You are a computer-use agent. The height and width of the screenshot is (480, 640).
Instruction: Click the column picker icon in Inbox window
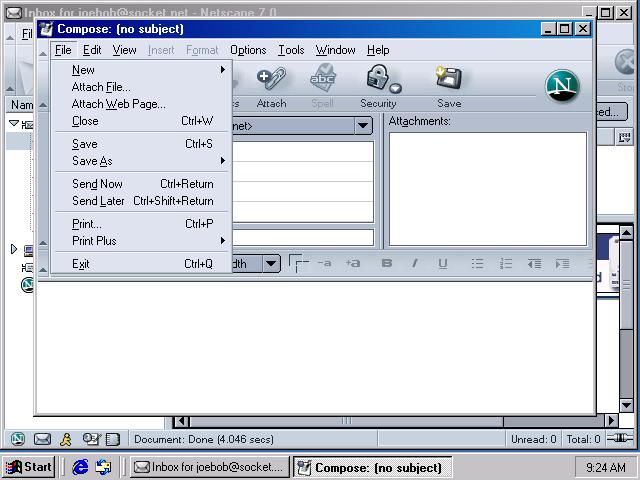624,138
